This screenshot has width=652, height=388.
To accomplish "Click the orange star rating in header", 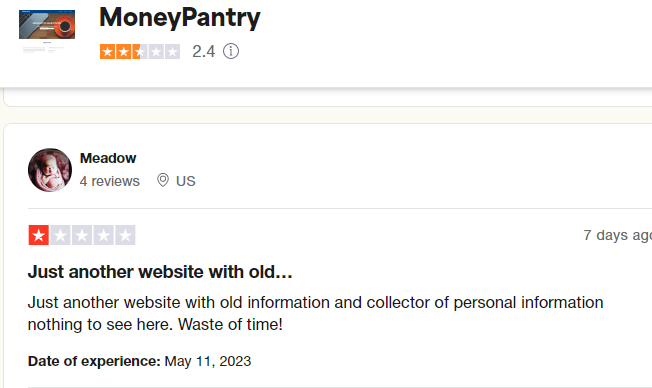I will coord(140,52).
